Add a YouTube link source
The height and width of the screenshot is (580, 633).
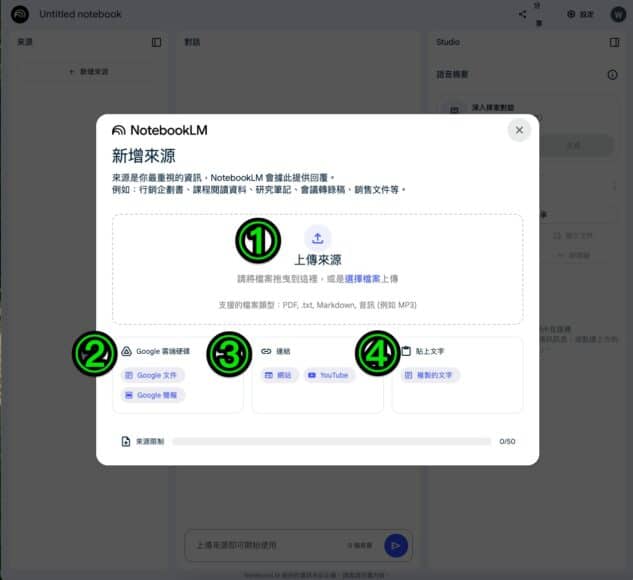[329, 375]
